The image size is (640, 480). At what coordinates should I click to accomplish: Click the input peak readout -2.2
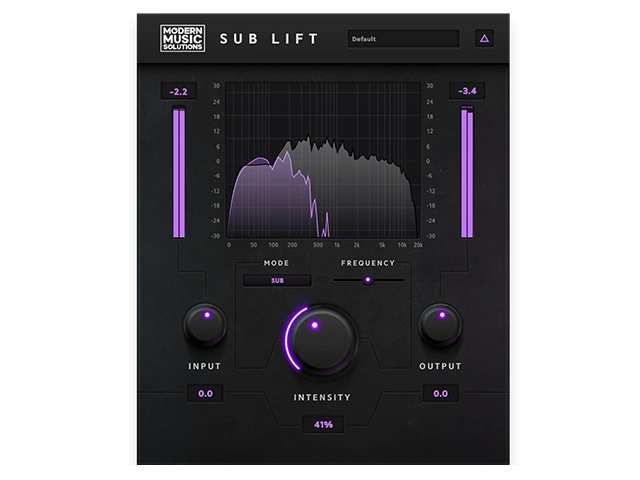179,91
